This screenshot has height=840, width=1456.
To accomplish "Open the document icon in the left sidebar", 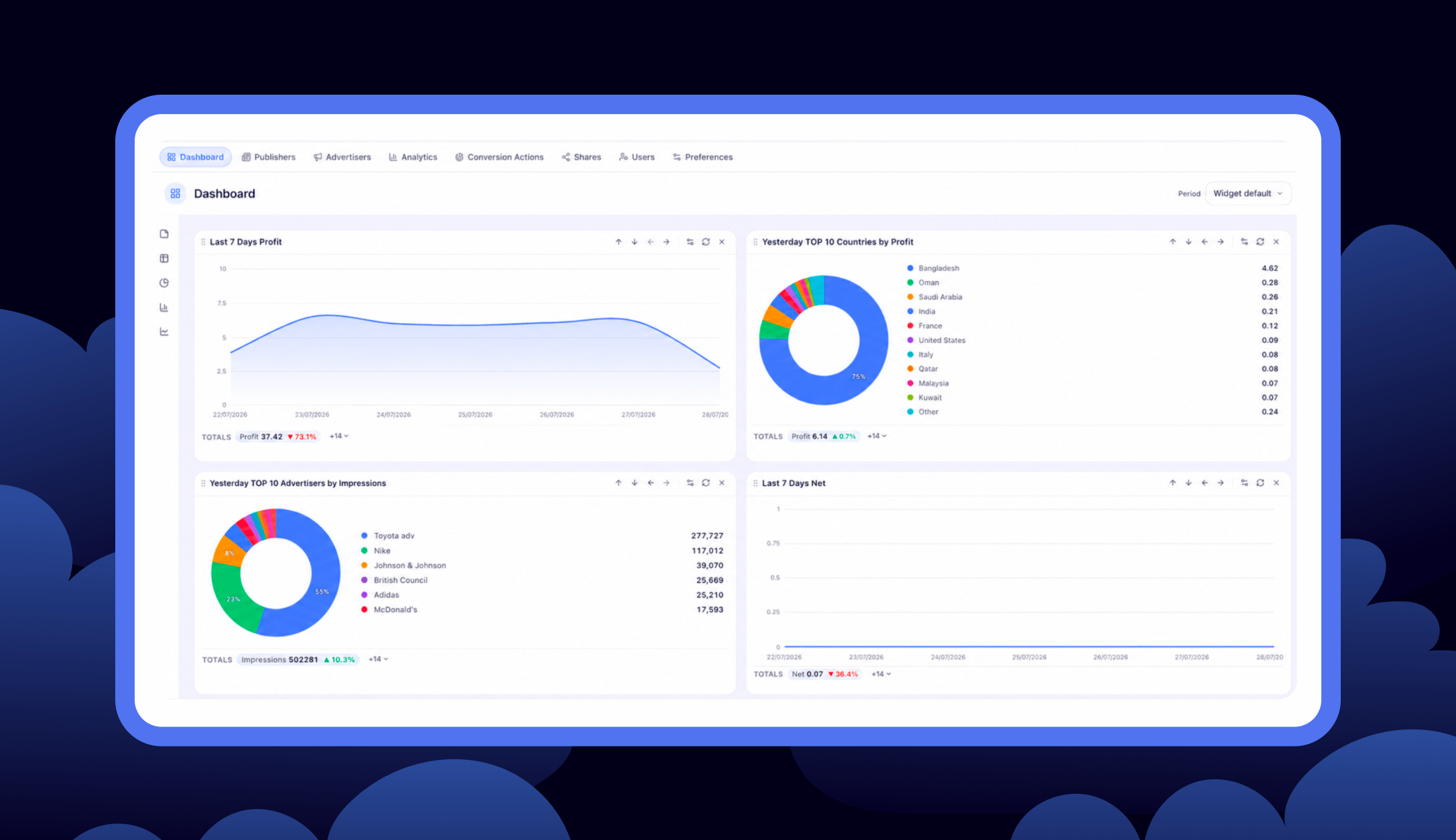I will click(x=164, y=234).
